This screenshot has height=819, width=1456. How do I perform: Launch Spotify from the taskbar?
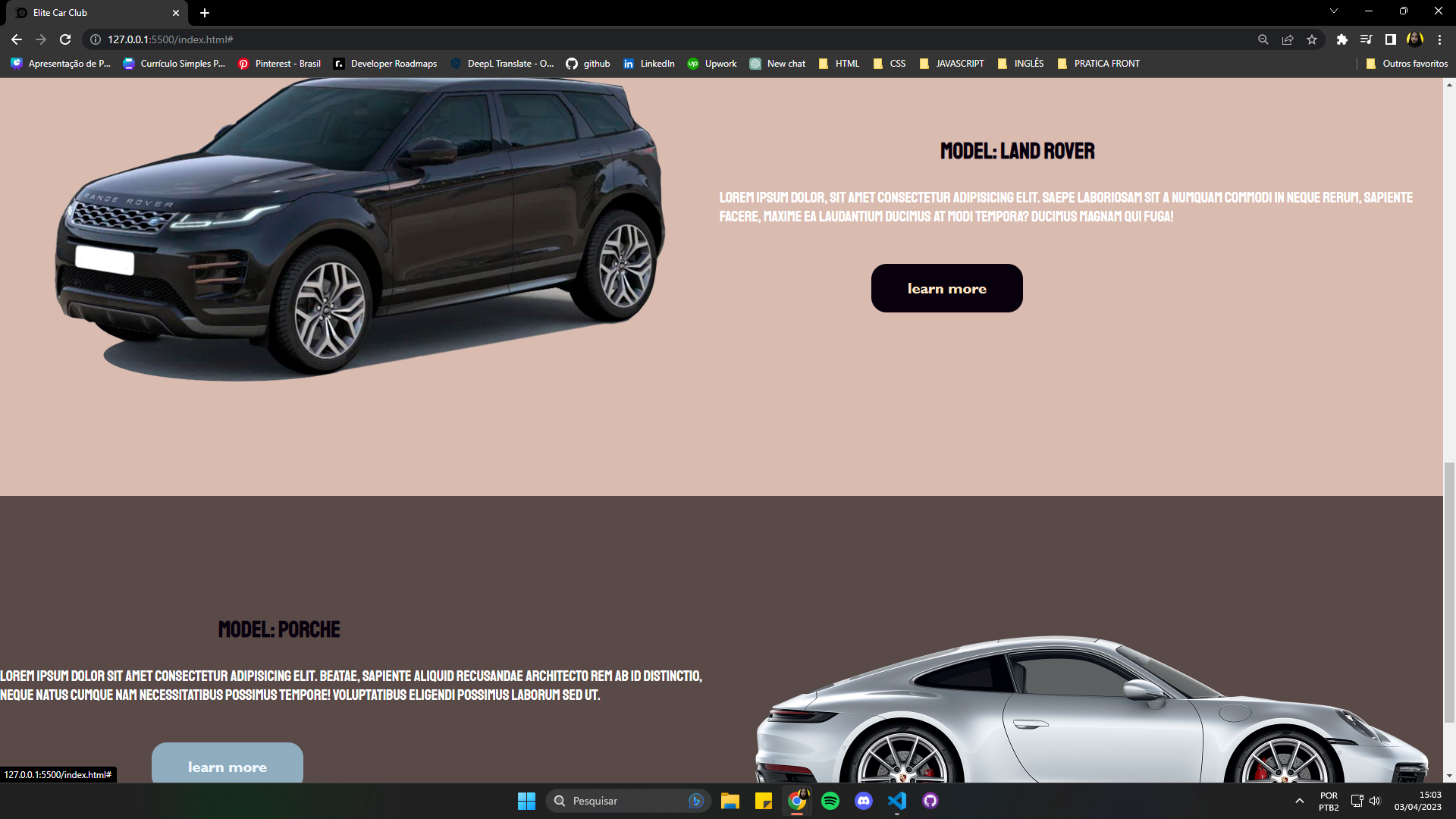click(x=830, y=801)
